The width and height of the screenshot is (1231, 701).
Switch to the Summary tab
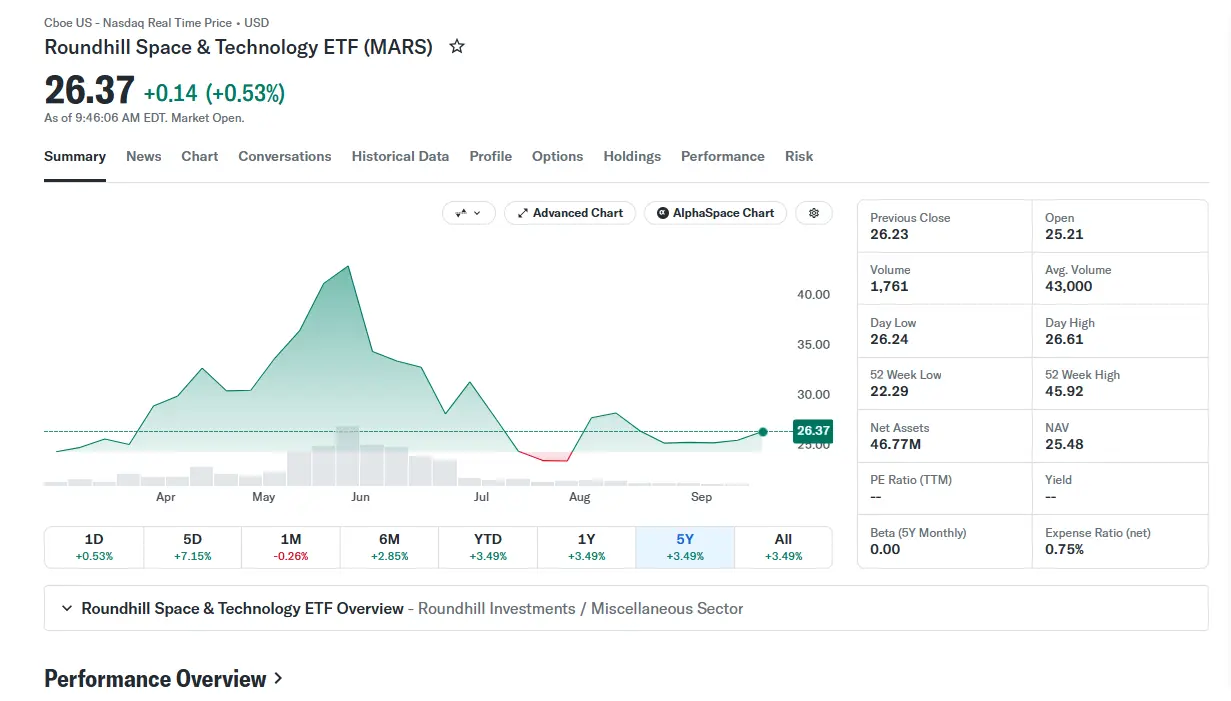75,157
